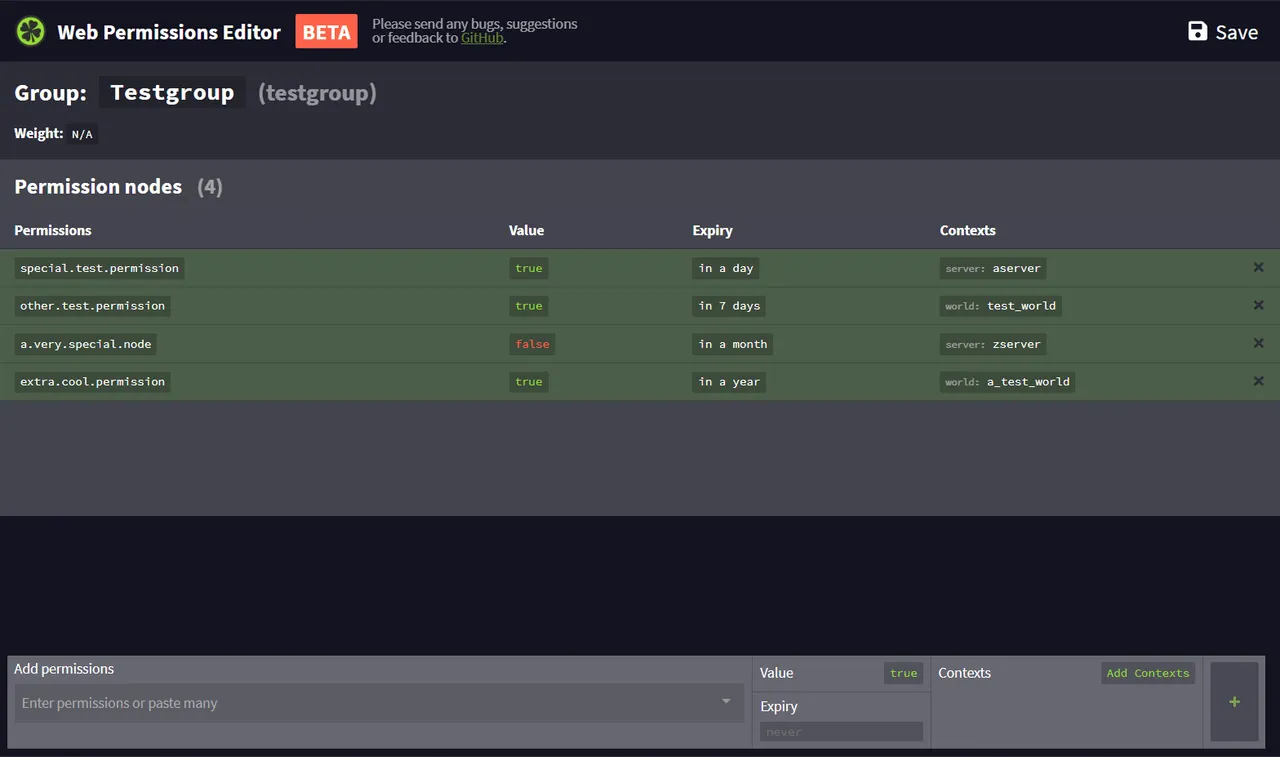Edit the 'in a day' expiry

726,268
